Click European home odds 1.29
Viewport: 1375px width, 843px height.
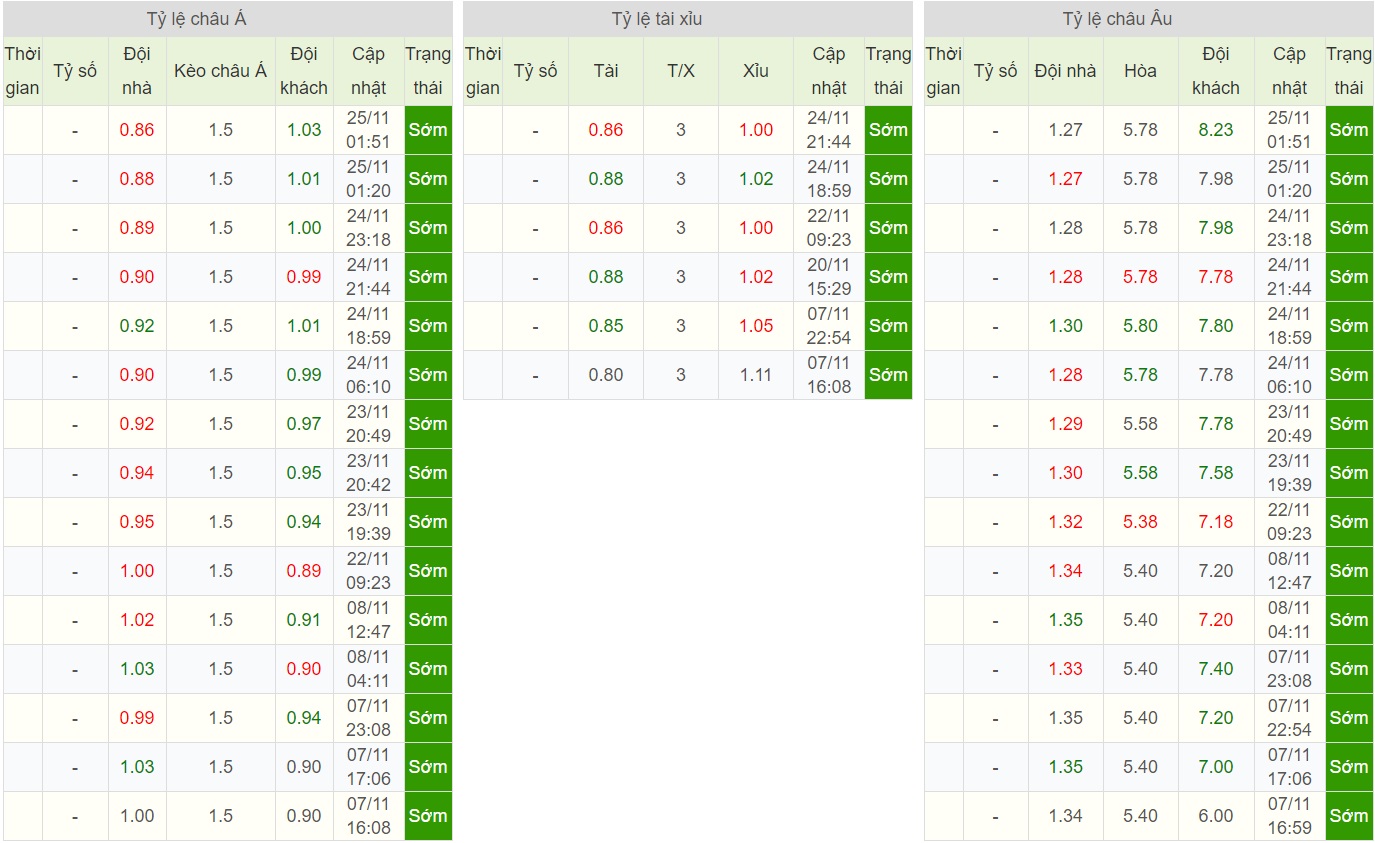pos(1066,424)
